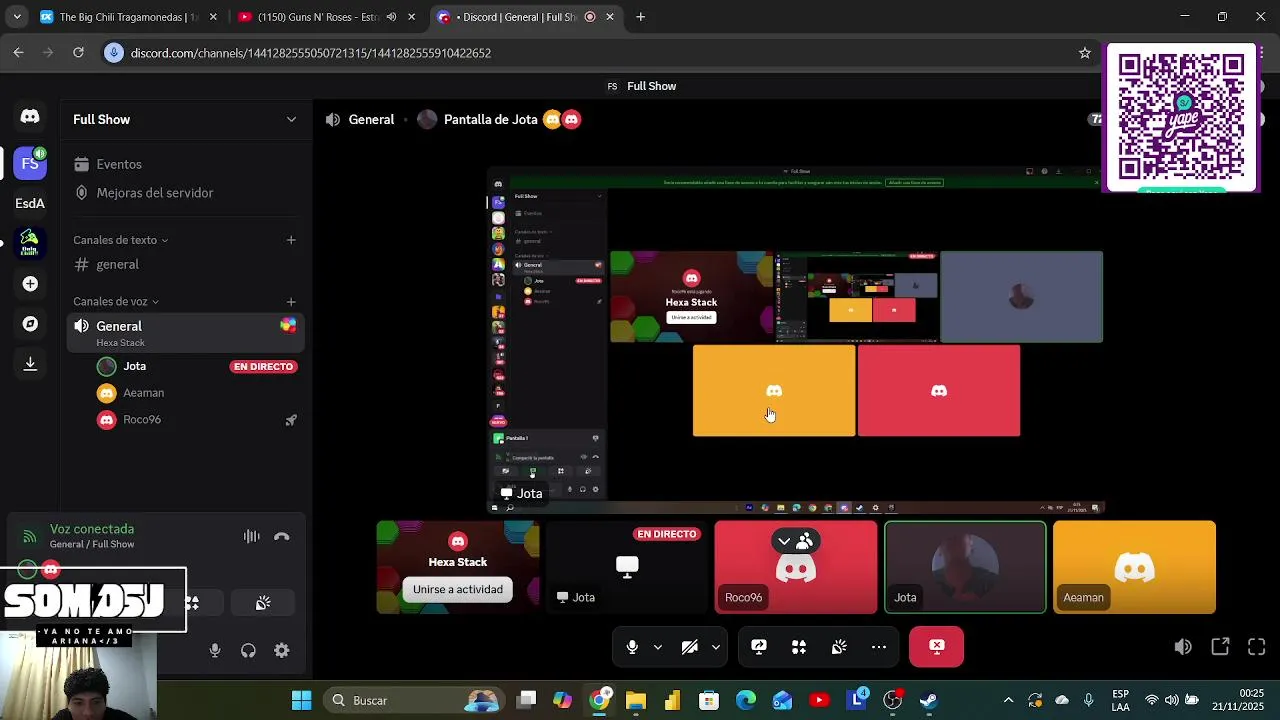1280x720 pixels.
Task: Click the EN DIRECTO badge beside Jota
Action: point(264,366)
